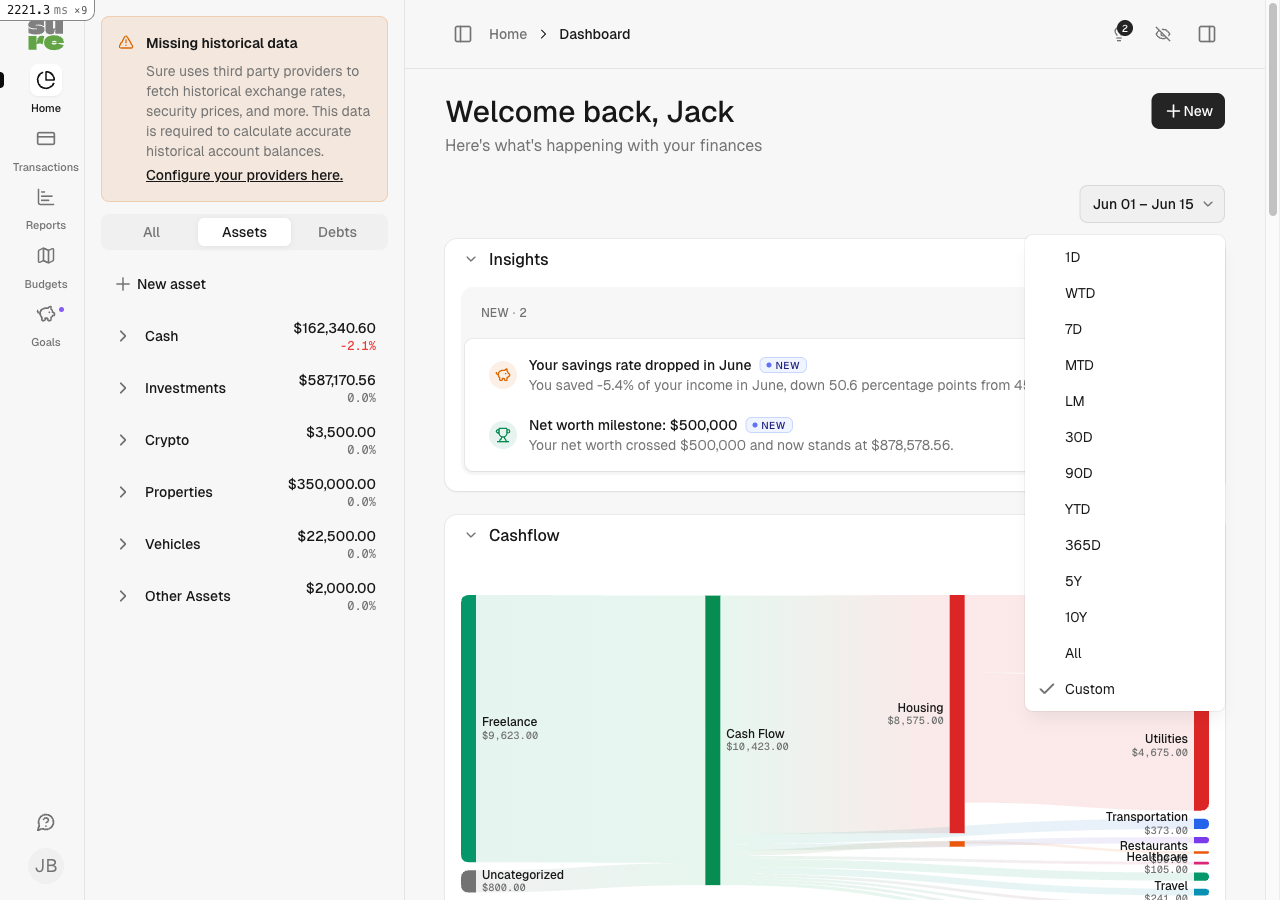Viewport: 1280px width, 900px height.
Task: Click the page vertical scrollbar
Action: click(x=1273, y=110)
